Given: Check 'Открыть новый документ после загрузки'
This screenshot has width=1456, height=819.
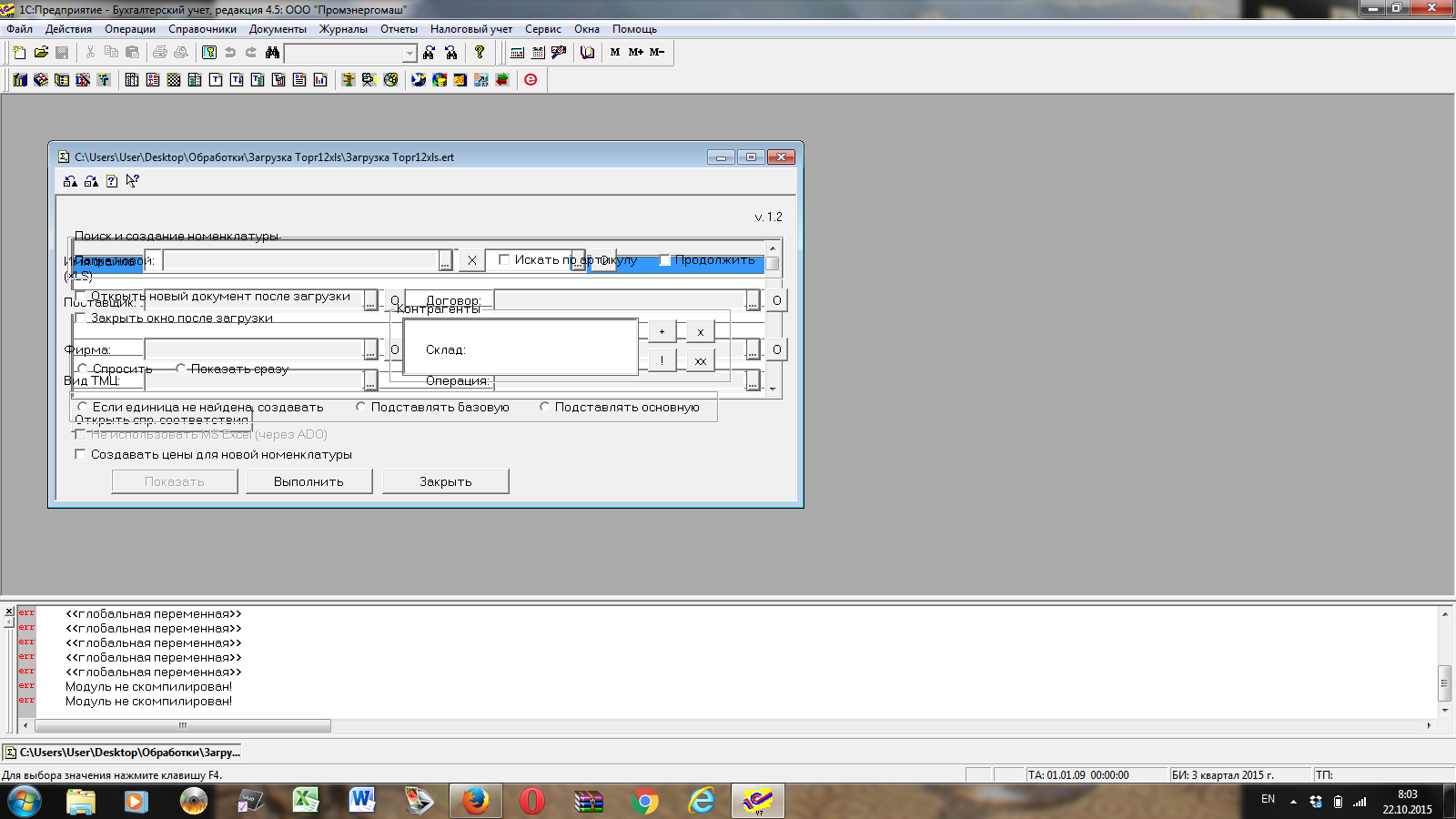Looking at the screenshot, I should coord(80,297).
